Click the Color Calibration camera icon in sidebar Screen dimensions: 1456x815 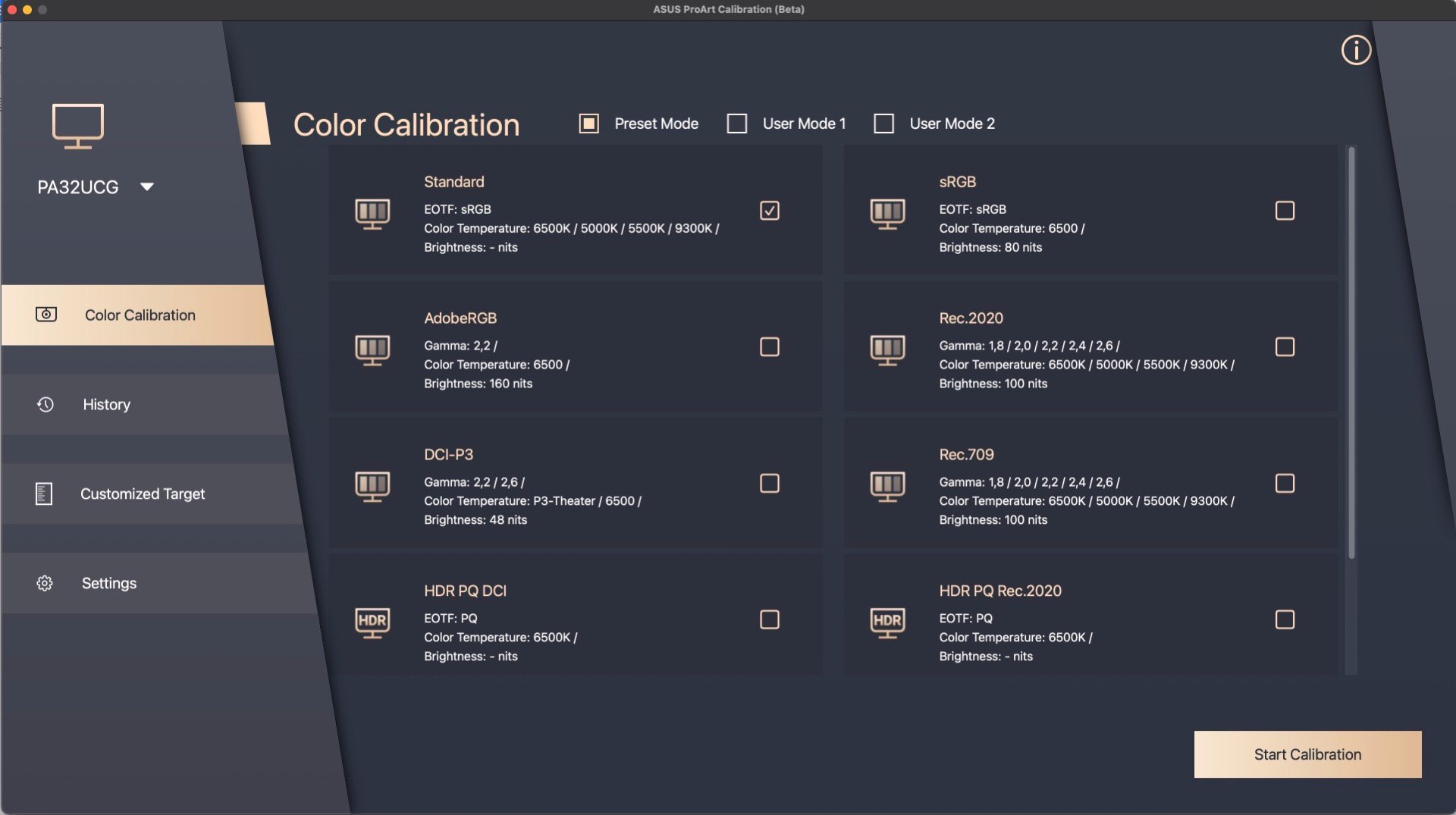tap(46, 314)
